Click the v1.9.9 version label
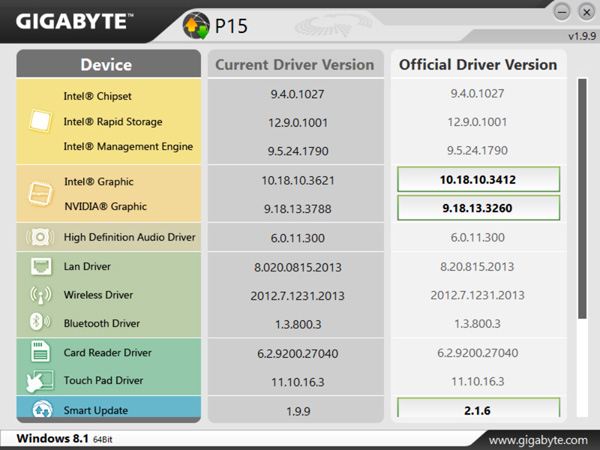The width and height of the screenshot is (600, 450). point(582,36)
